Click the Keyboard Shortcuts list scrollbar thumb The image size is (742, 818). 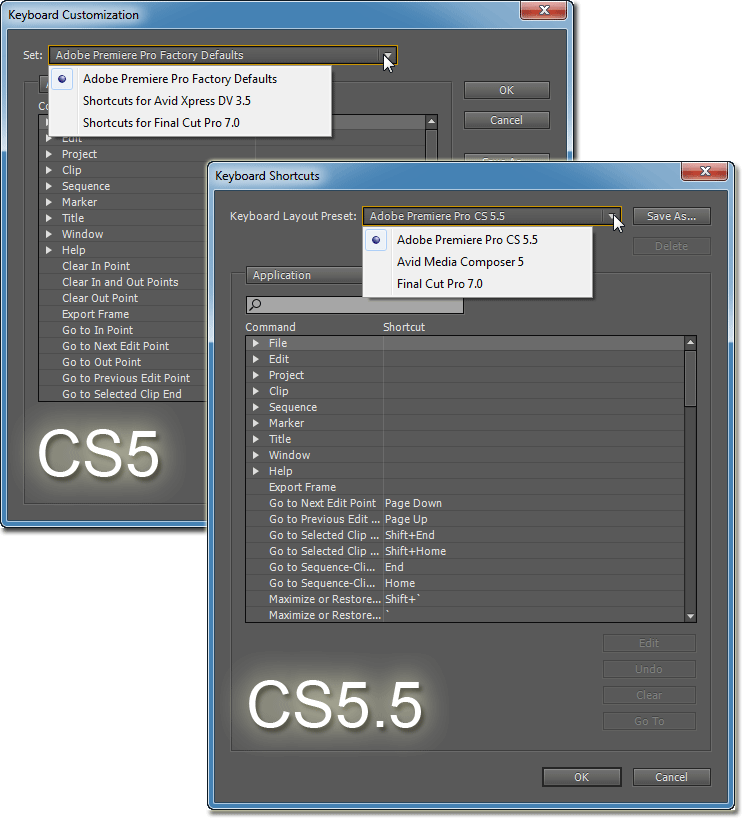click(x=690, y=378)
